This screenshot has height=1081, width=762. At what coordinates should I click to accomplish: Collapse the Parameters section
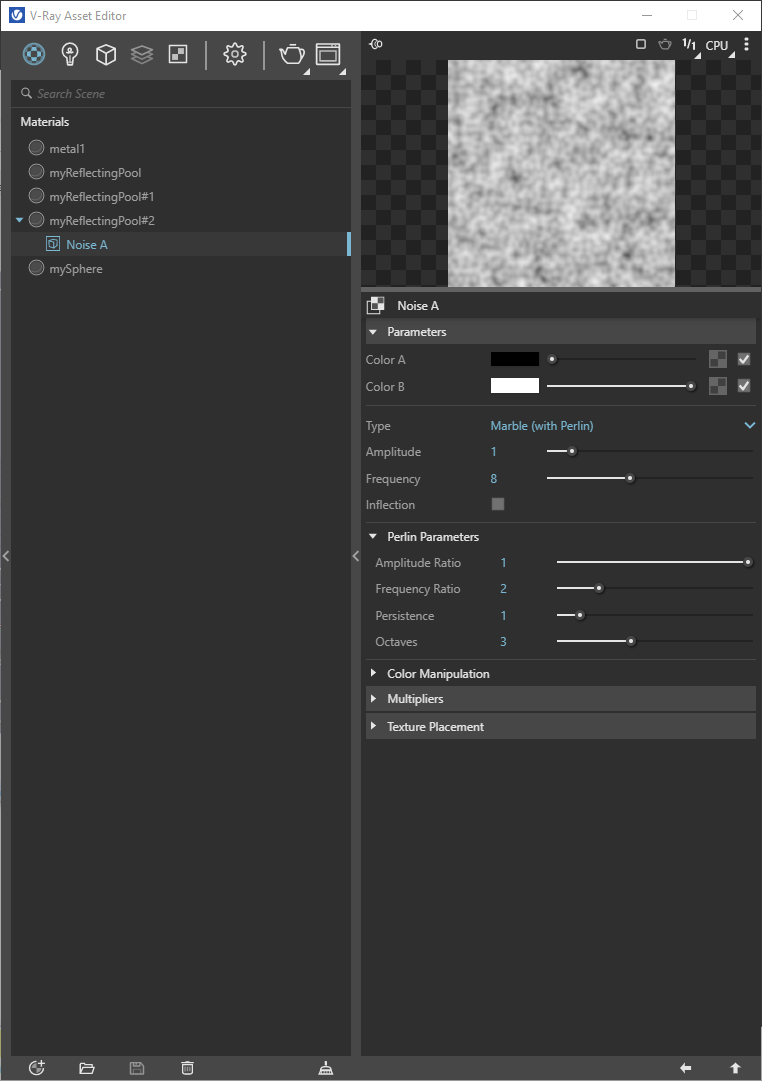[373, 332]
